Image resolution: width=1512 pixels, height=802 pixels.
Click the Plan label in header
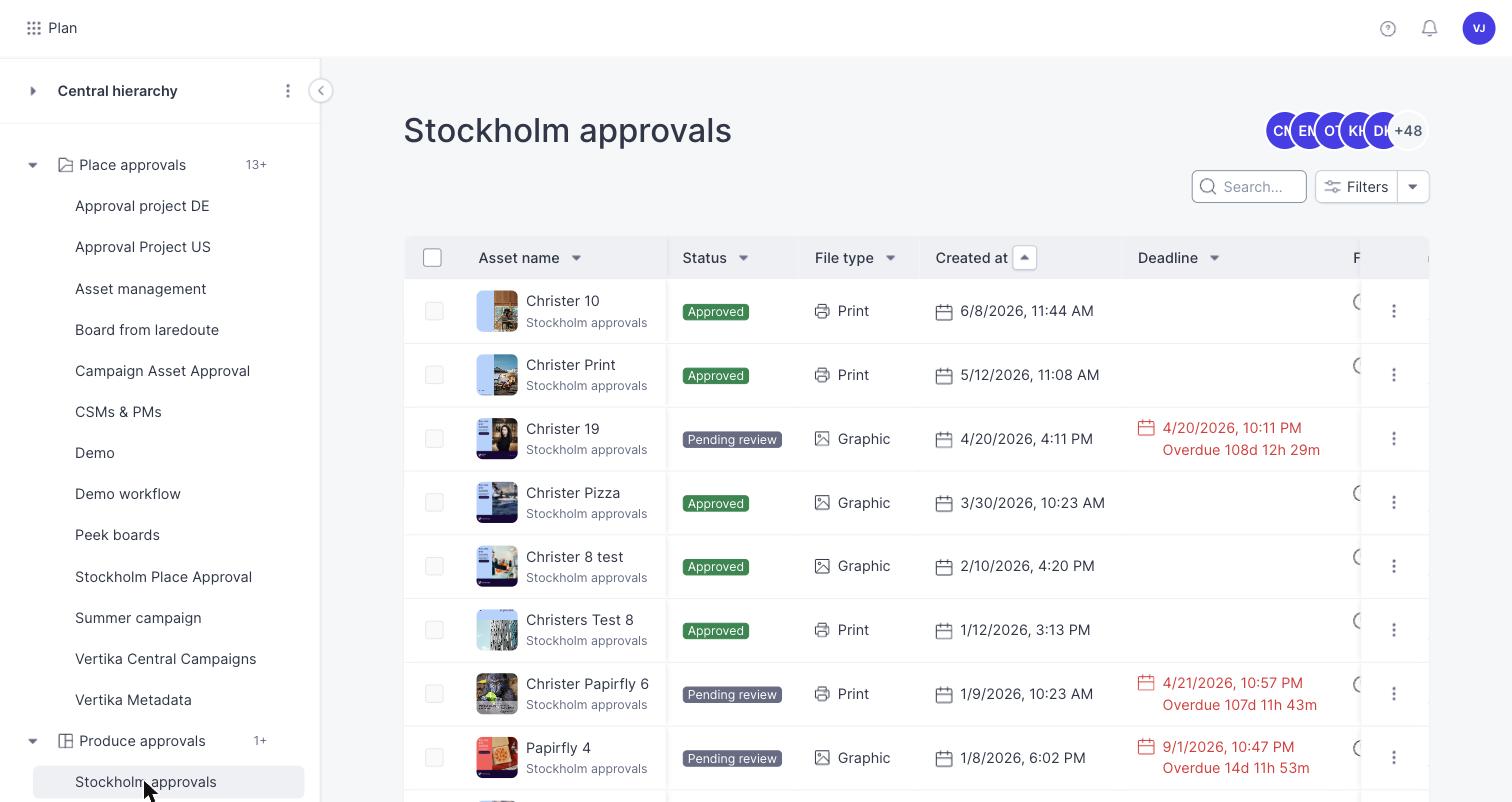coord(62,28)
